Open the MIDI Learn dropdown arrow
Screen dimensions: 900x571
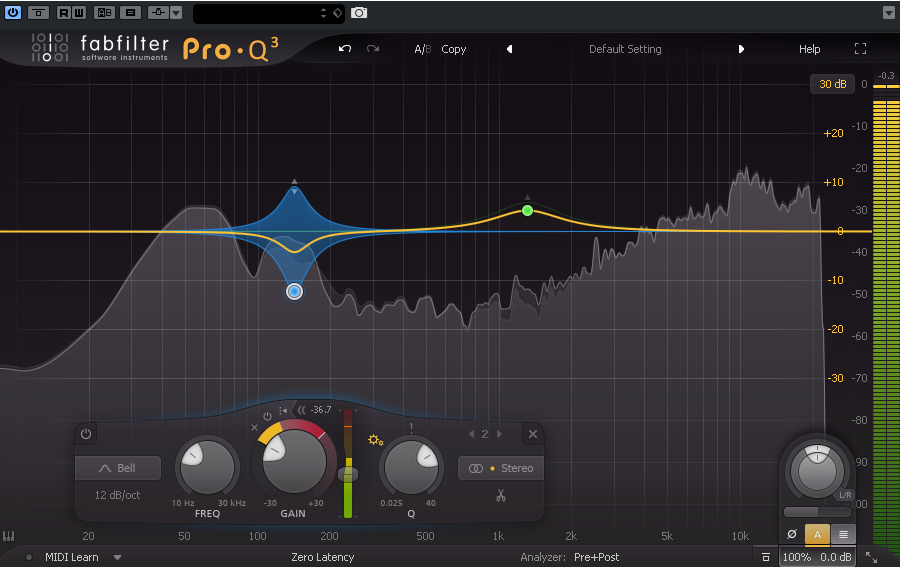tap(117, 557)
